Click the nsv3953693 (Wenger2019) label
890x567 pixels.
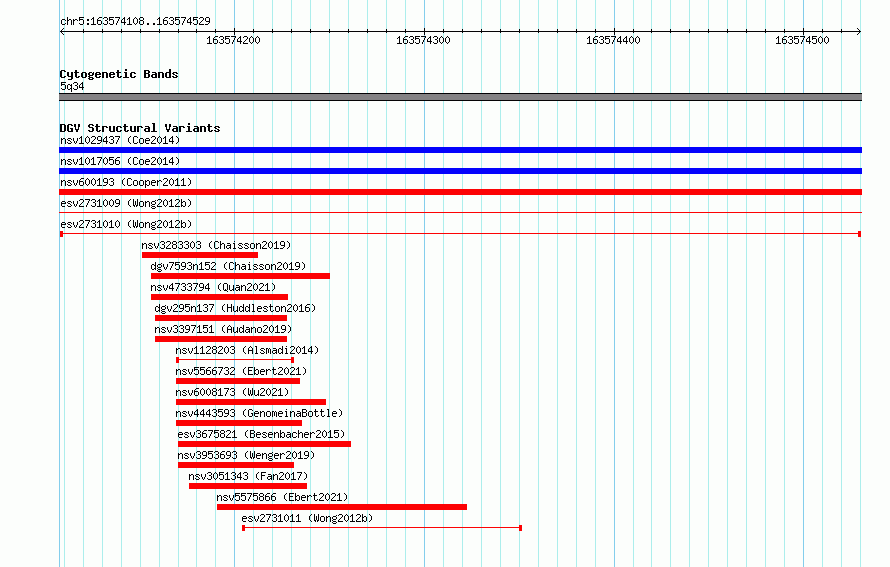click(246, 455)
